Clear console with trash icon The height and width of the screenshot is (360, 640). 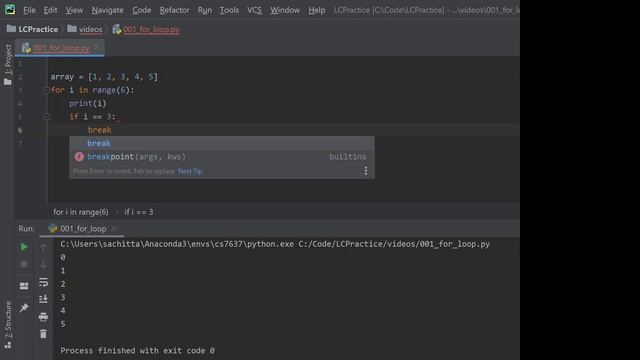43,334
